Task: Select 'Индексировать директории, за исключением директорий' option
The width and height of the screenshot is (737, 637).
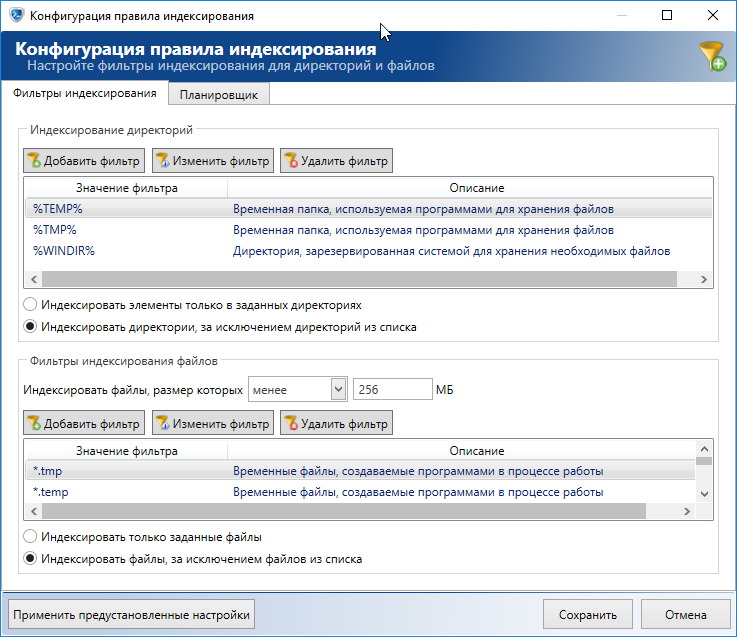Action: click(x=30, y=326)
